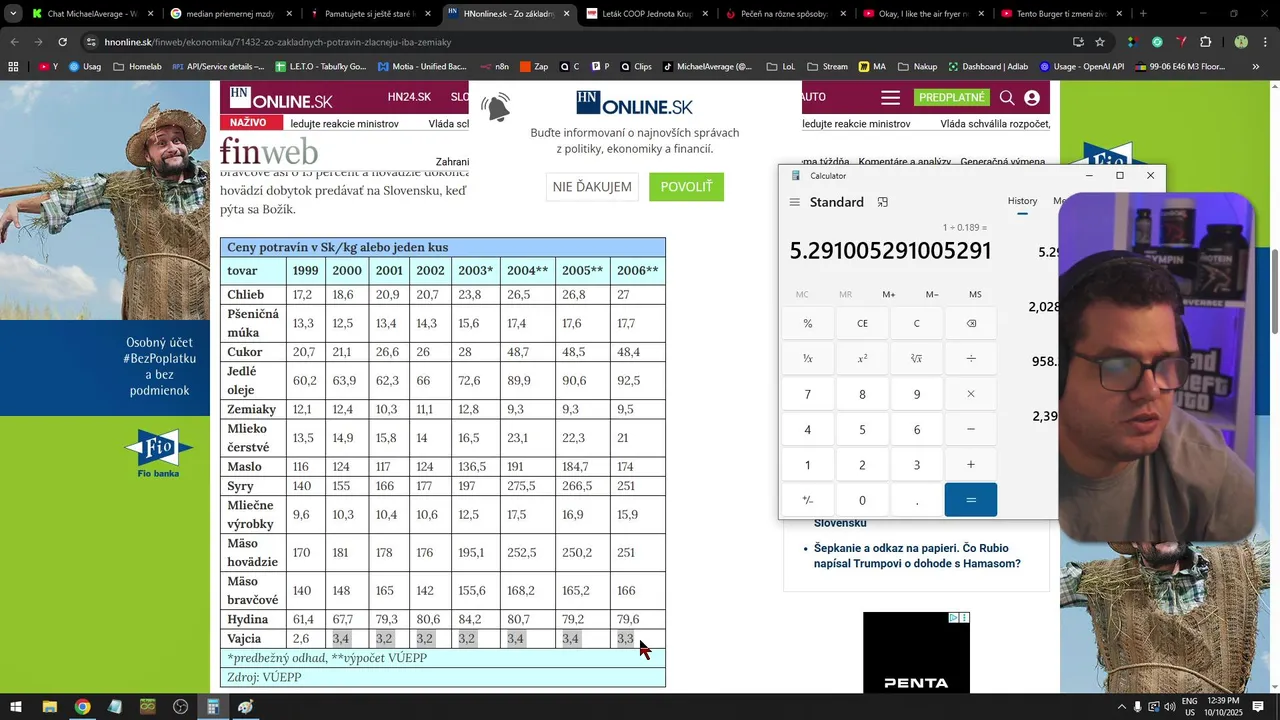Screen dimensions: 1280x720
Task: Click the browser back arrow
Action: (x=14, y=42)
